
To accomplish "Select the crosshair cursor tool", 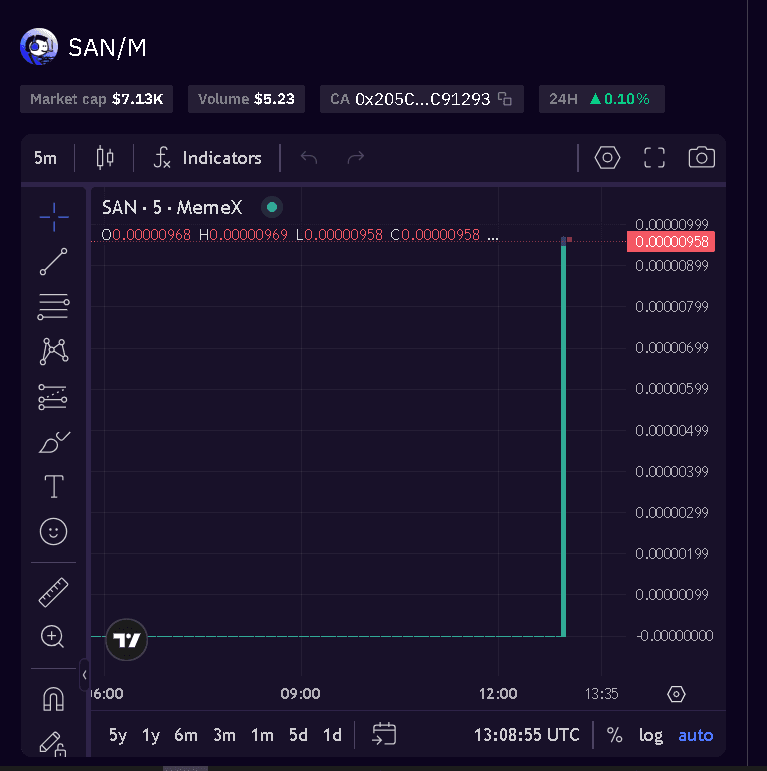I will tap(53, 215).
